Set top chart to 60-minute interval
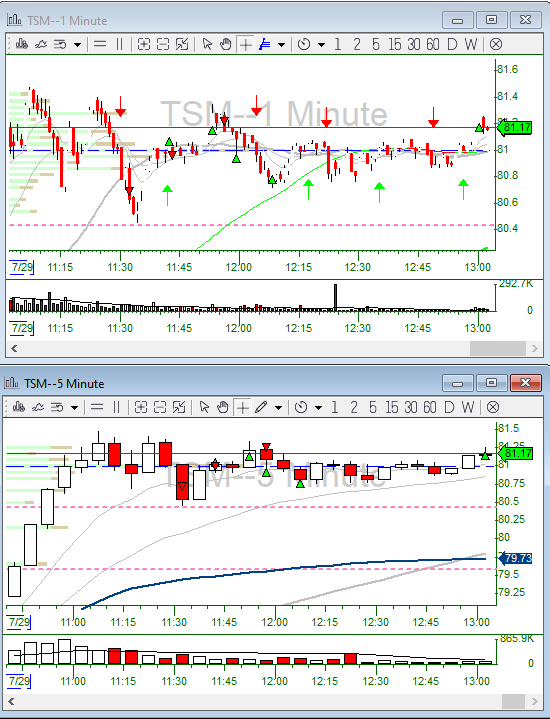 tap(433, 44)
